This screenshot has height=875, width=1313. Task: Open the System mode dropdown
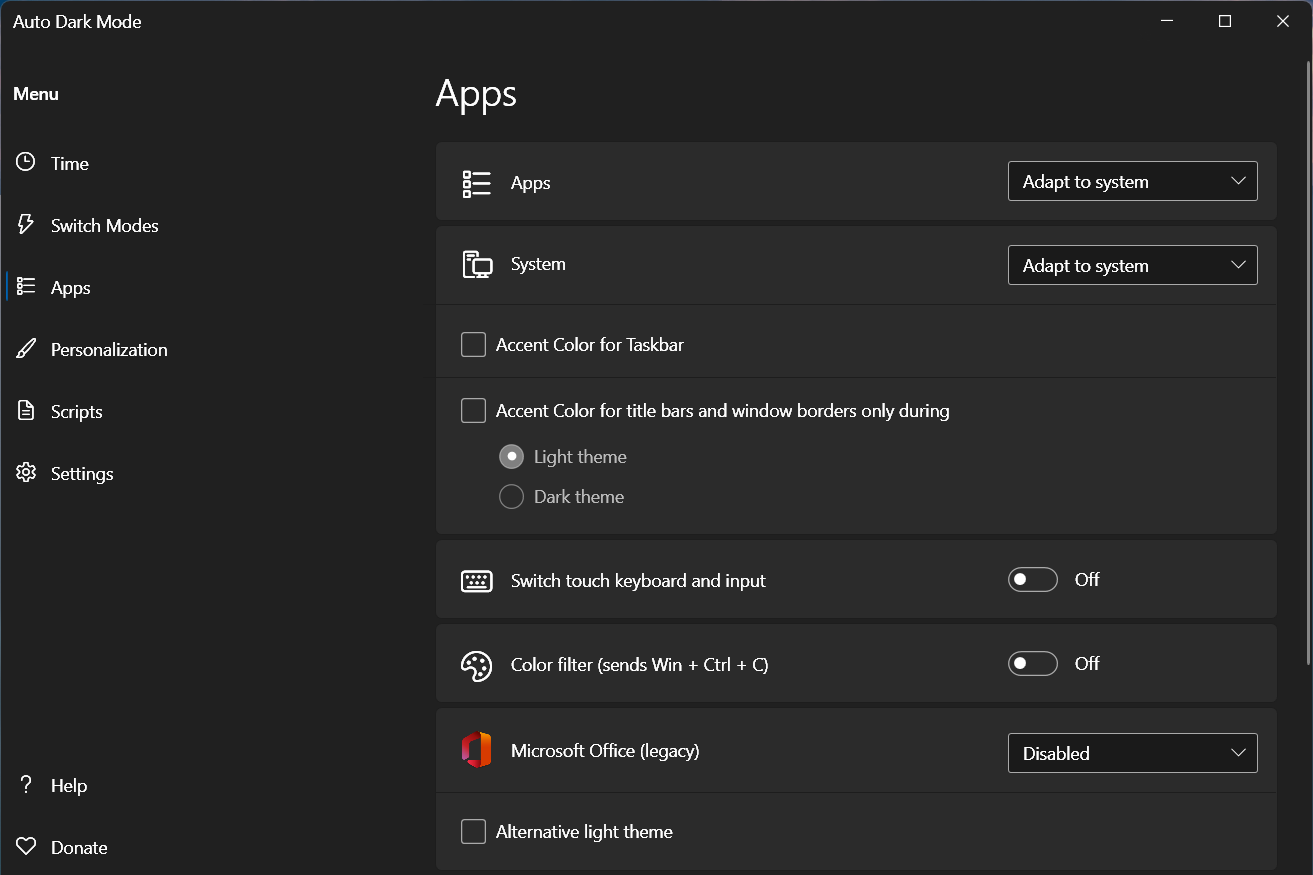(x=1133, y=265)
